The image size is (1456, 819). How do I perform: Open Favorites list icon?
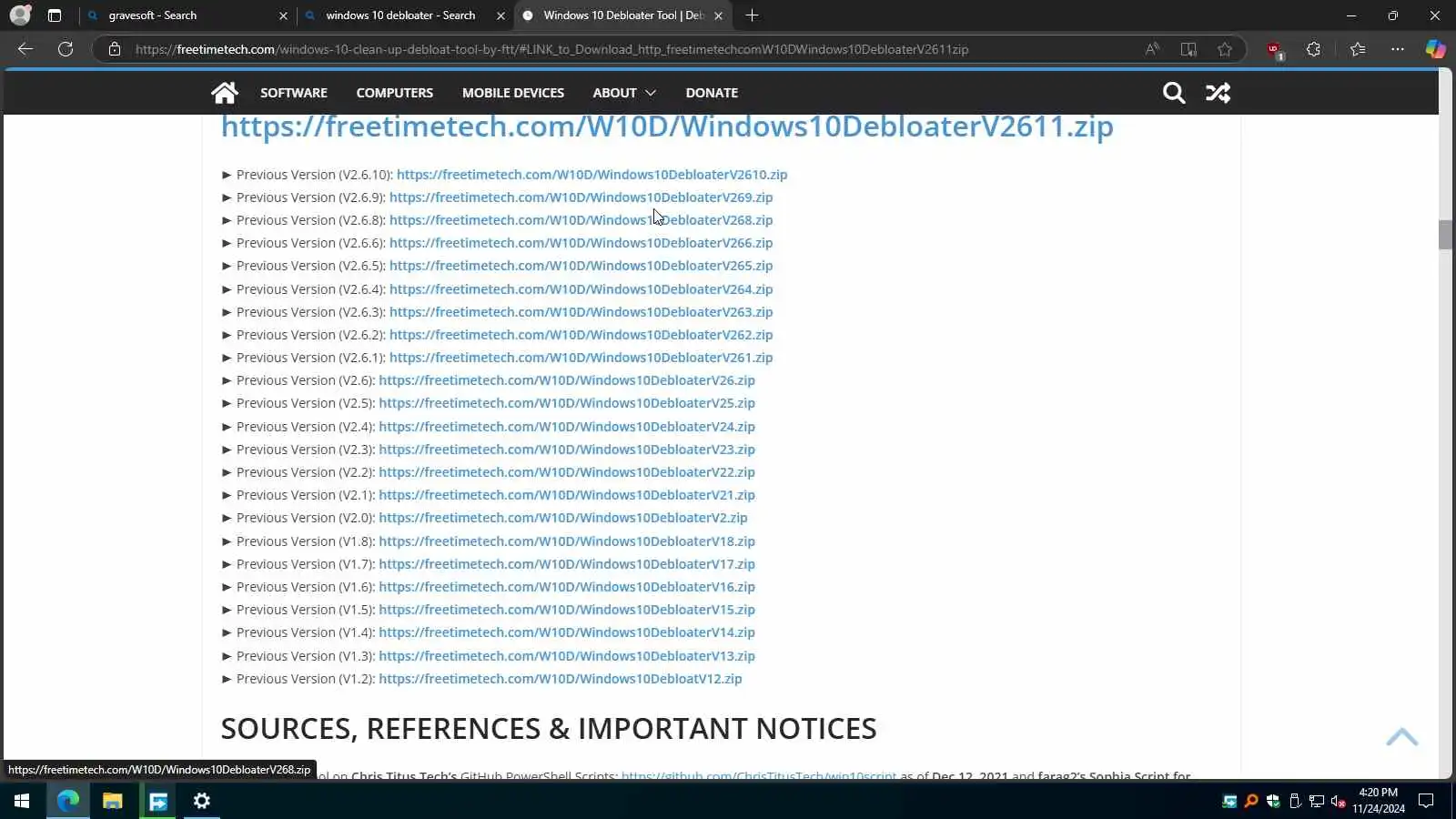[1358, 49]
